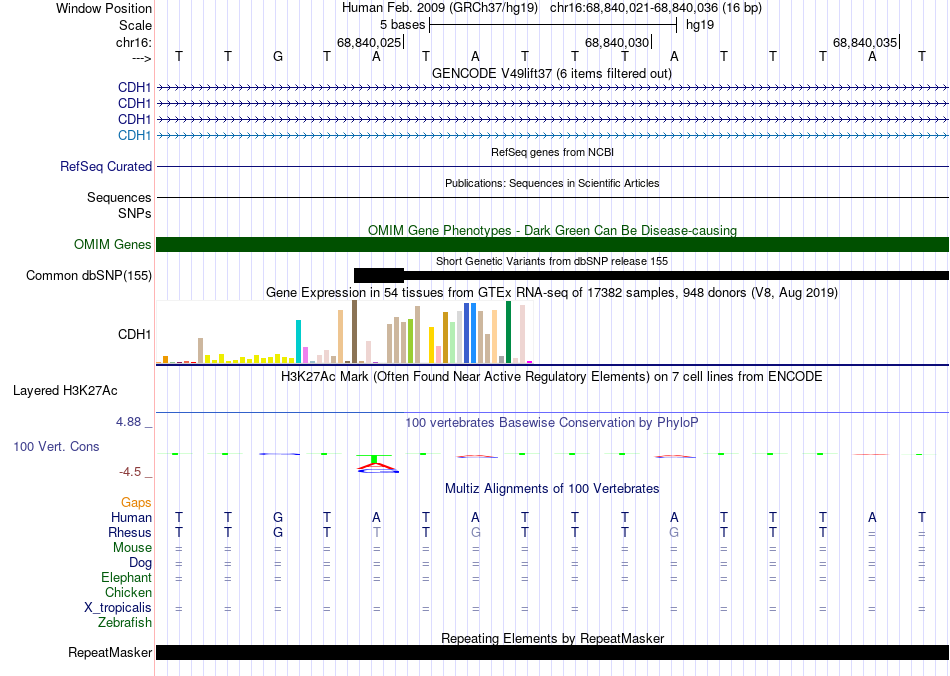The height and width of the screenshot is (676, 950).
Task: Click the '5 bases' scale bar label
Action: (x=402, y=25)
